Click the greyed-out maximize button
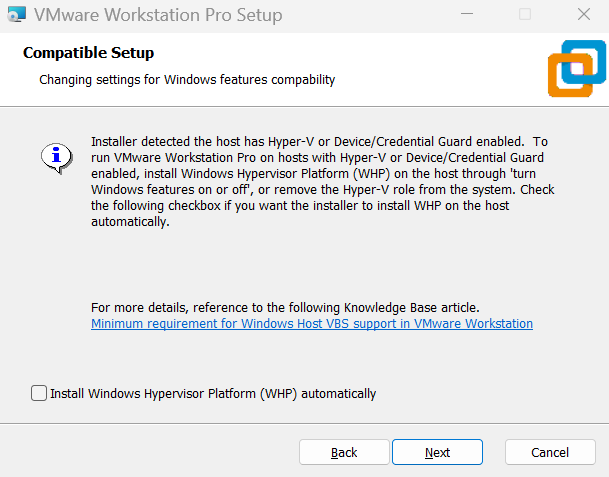This screenshot has width=609, height=477. pos(525,15)
